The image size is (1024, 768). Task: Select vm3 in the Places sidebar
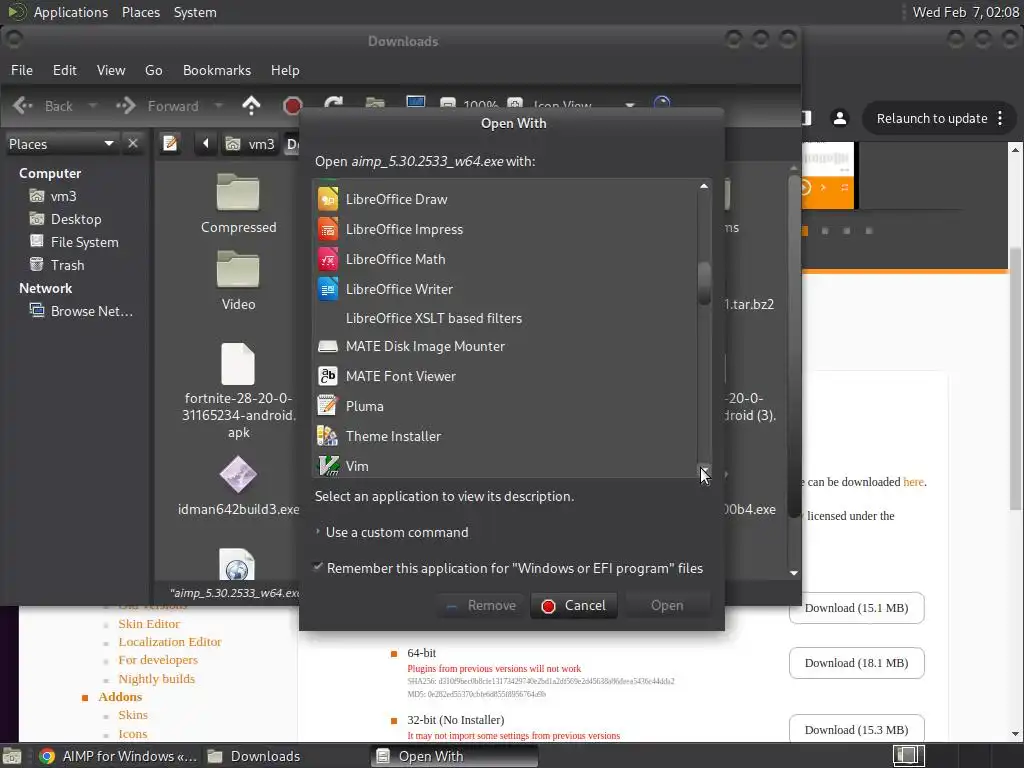point(64,196)
